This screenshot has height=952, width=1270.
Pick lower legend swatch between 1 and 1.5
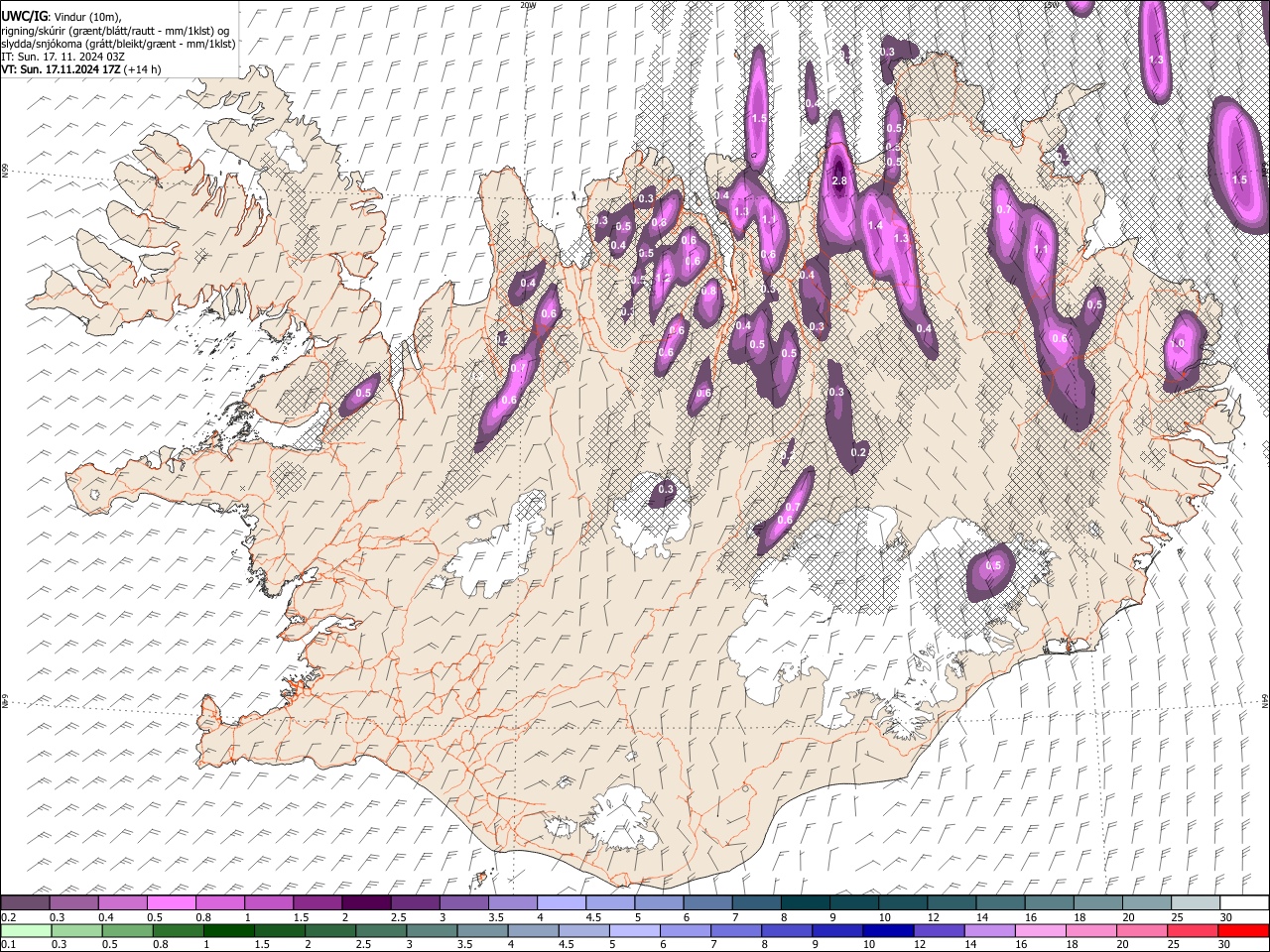coord(231,930)
